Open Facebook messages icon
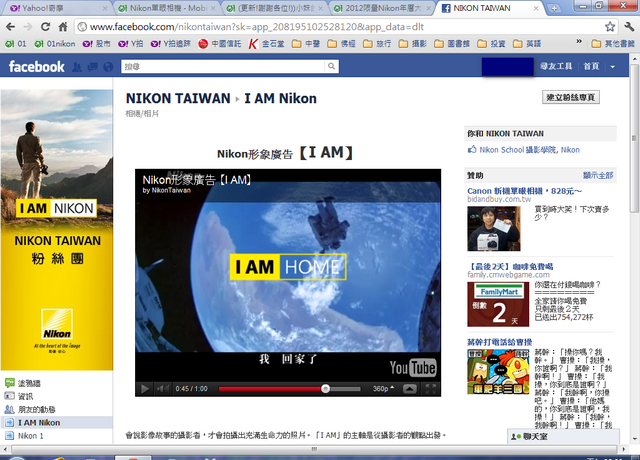This screenshot has height=460, width=640. [93, 67]
